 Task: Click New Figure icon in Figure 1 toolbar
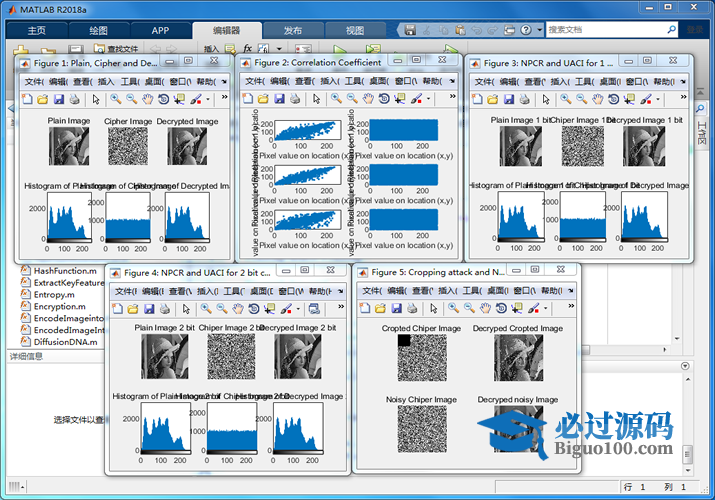coord(27,99)
